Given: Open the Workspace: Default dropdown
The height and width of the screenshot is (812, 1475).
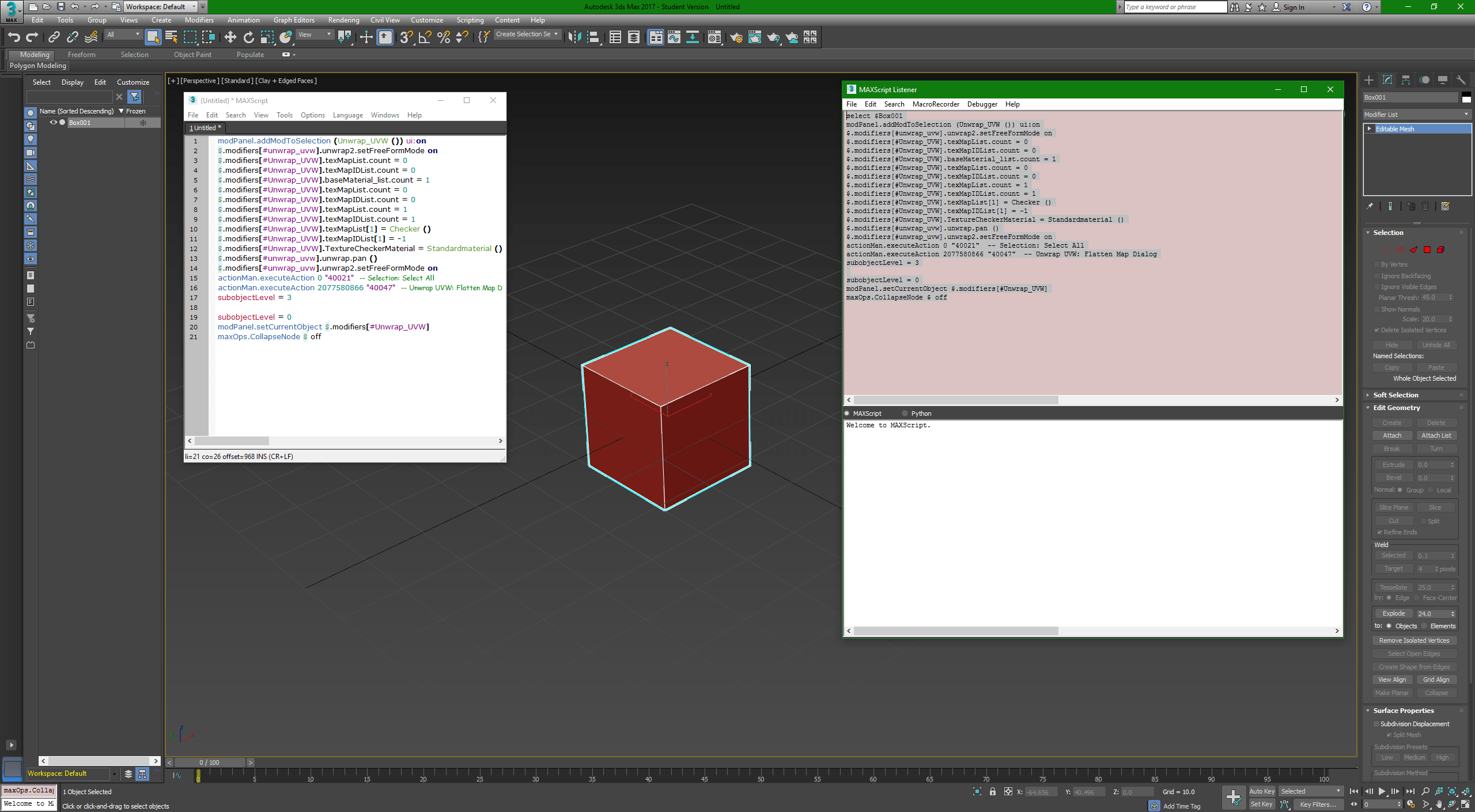Looking at the screenshot, I should [x=162, y=7].
